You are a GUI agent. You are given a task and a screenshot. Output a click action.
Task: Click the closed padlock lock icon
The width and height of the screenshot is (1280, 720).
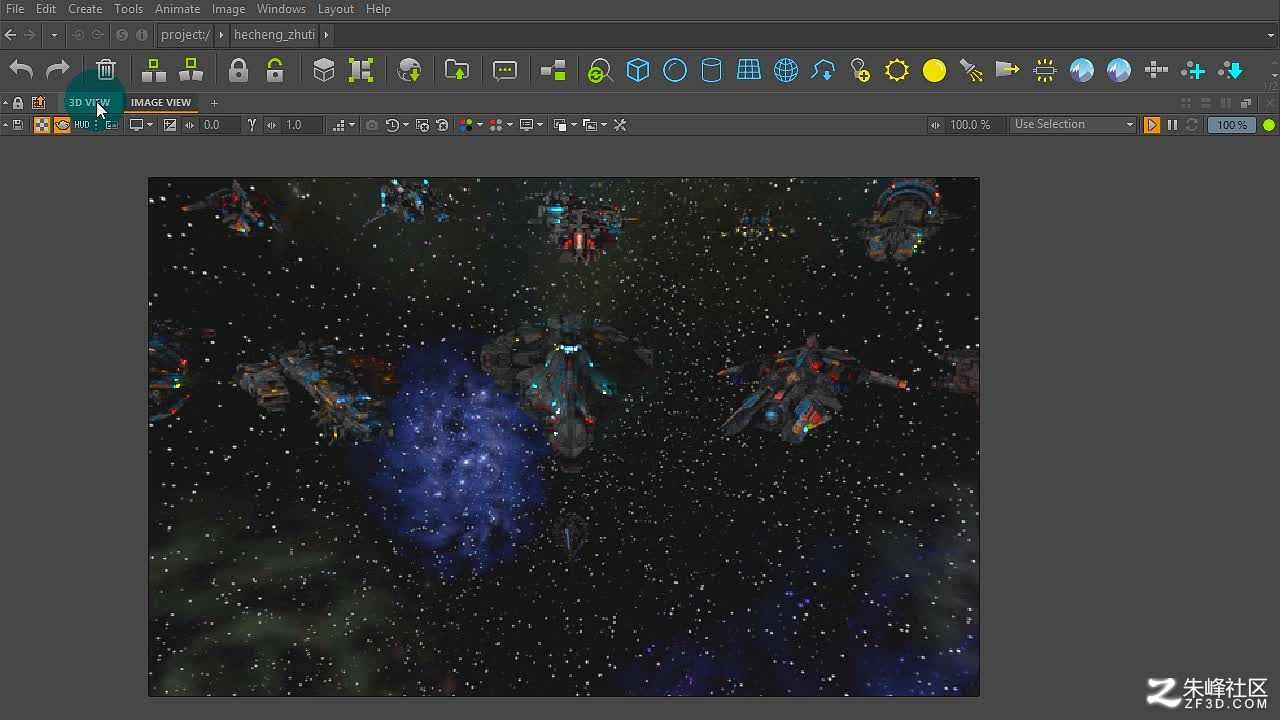click(x=238, y=70)
